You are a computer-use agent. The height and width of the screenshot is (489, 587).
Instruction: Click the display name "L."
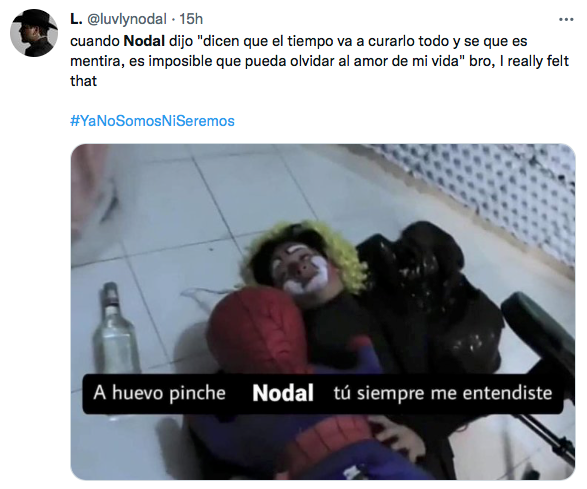tap(76, 19)
